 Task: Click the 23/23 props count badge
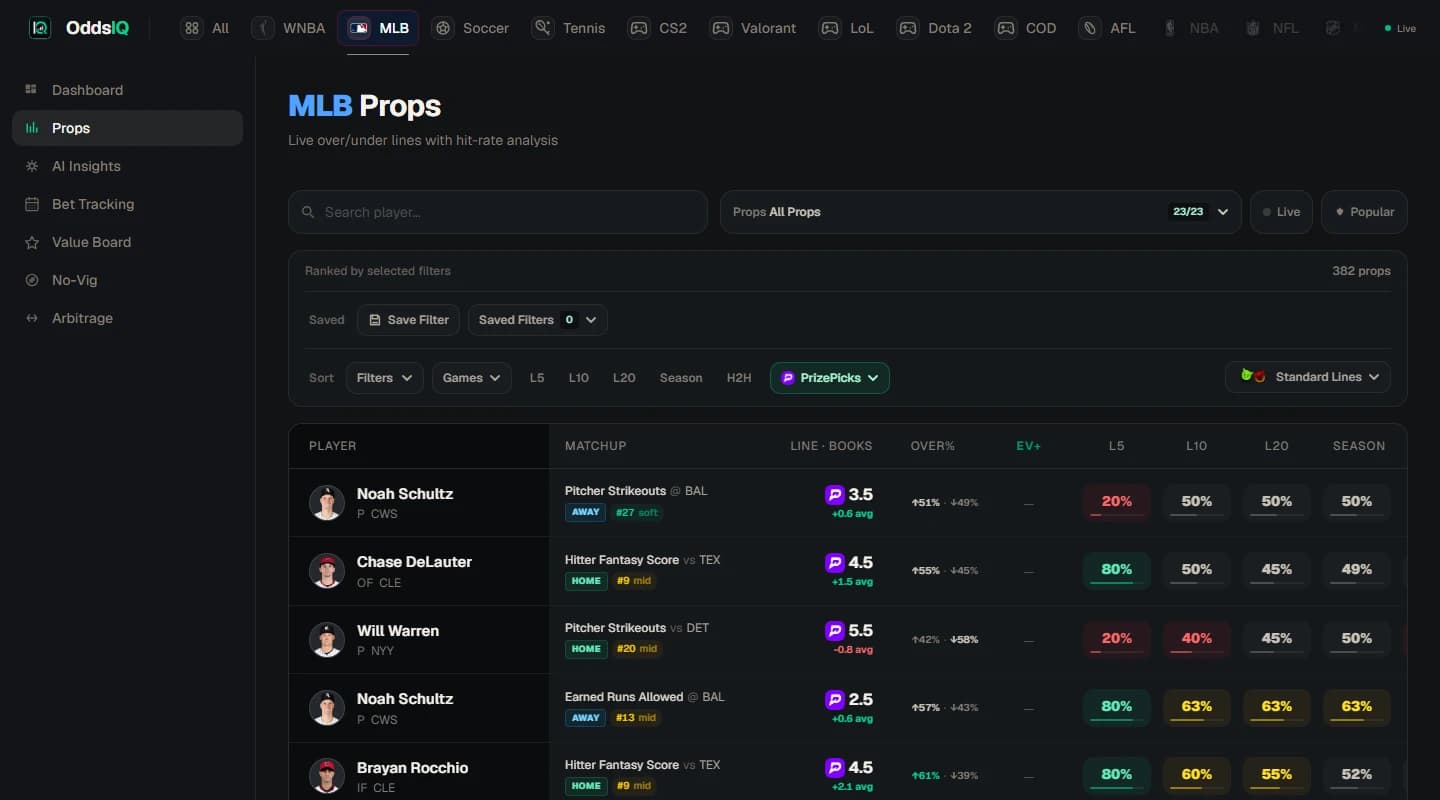pos(1188,212)
